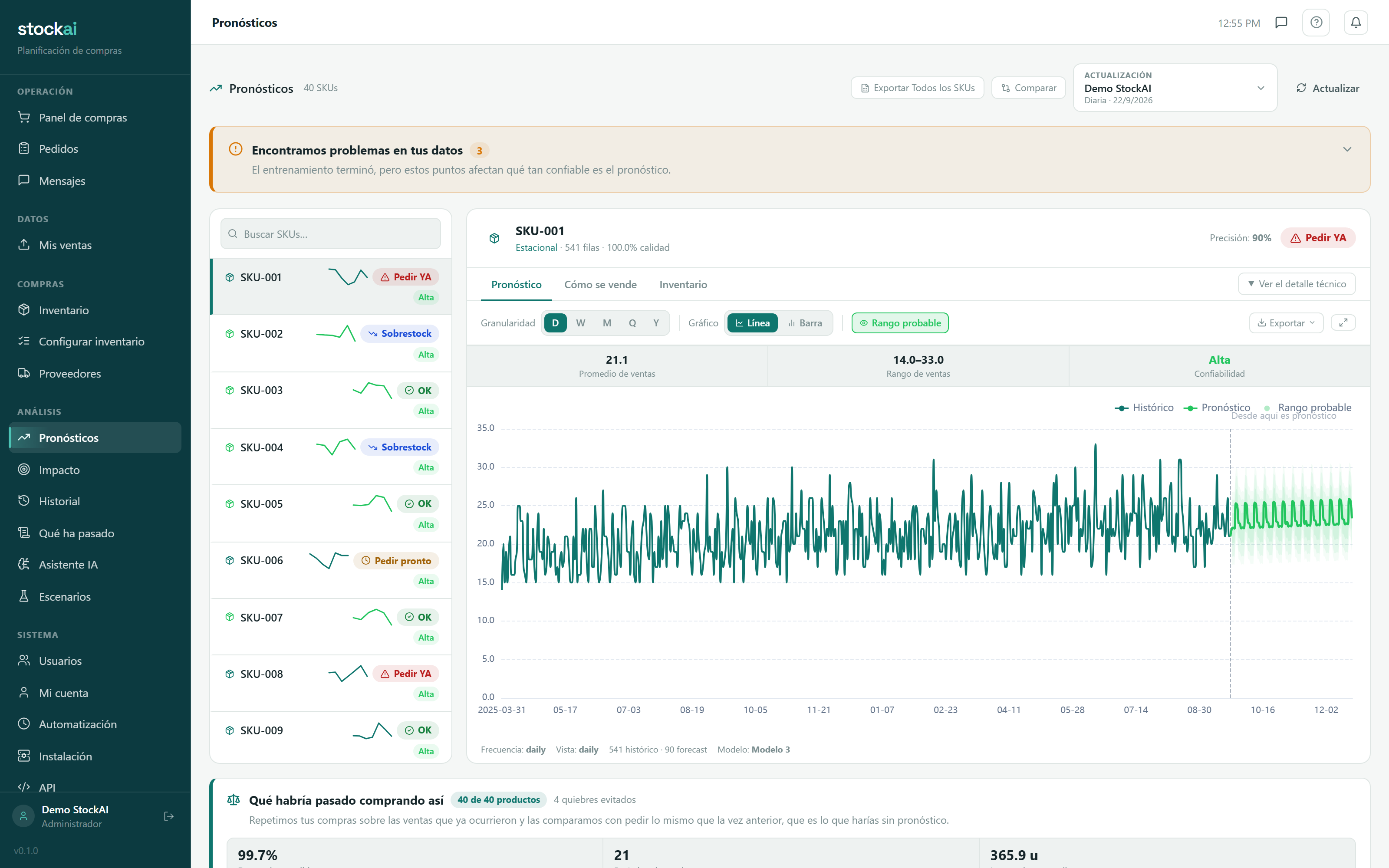Open Mis ventas upload section
The height and width of the screenshot is (868, 1389).
click(95, 245)
